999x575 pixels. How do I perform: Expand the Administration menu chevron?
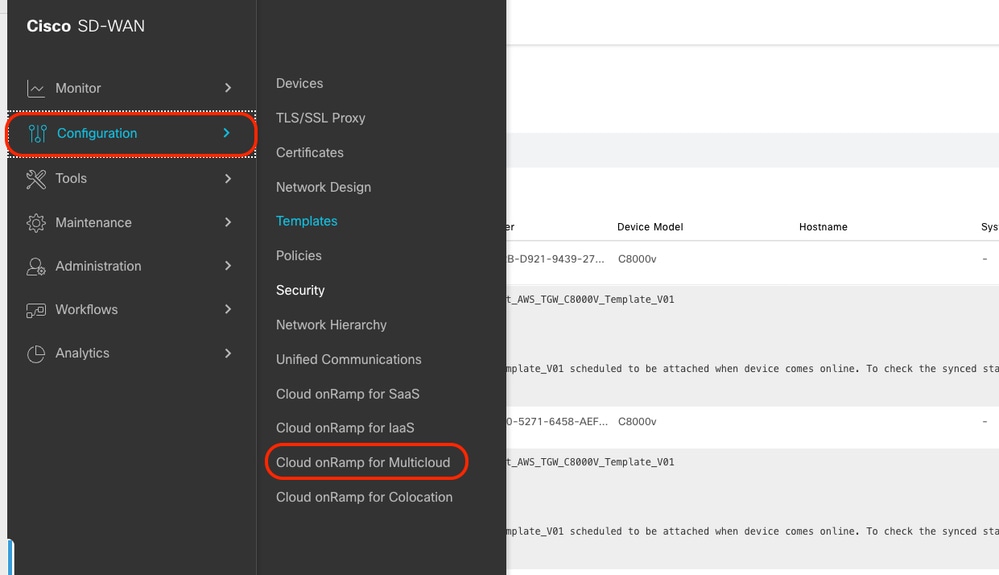click(x=227, y=266)
